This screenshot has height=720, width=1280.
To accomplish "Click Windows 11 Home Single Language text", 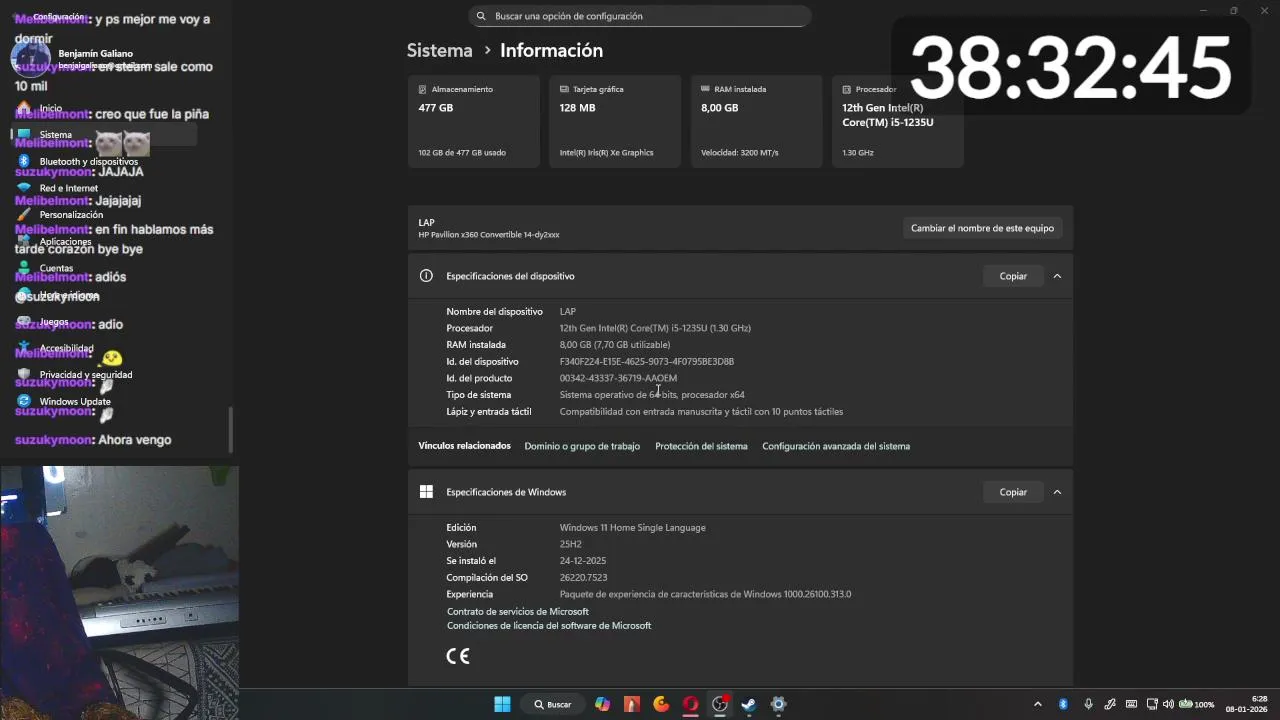I will [632, 527].
